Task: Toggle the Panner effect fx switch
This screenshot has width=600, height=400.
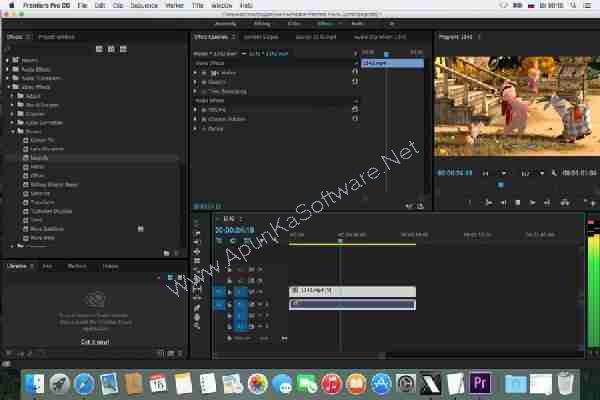Action: point(204,129)
